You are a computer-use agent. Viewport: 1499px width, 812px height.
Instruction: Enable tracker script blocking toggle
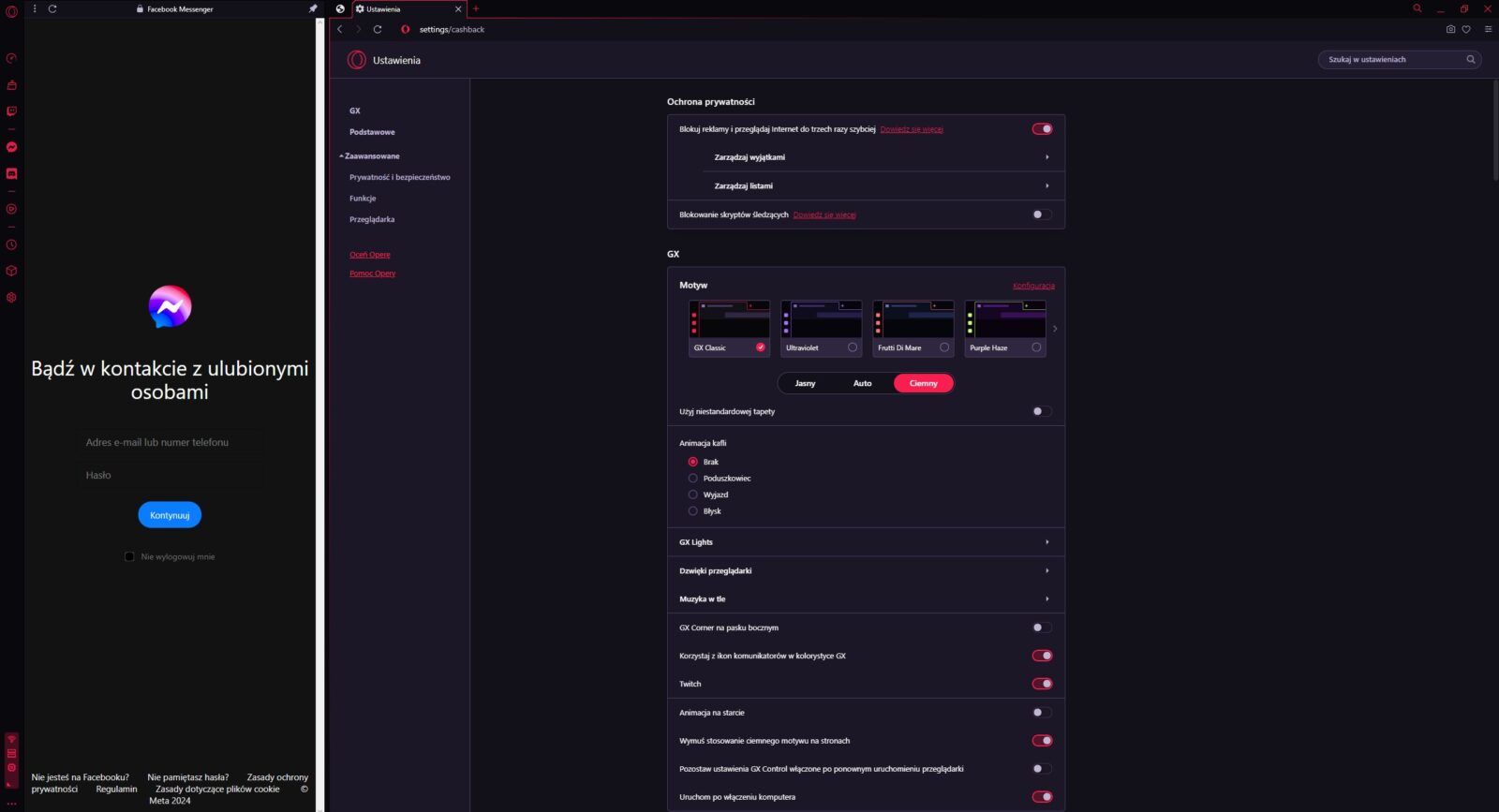point(1042,214)
